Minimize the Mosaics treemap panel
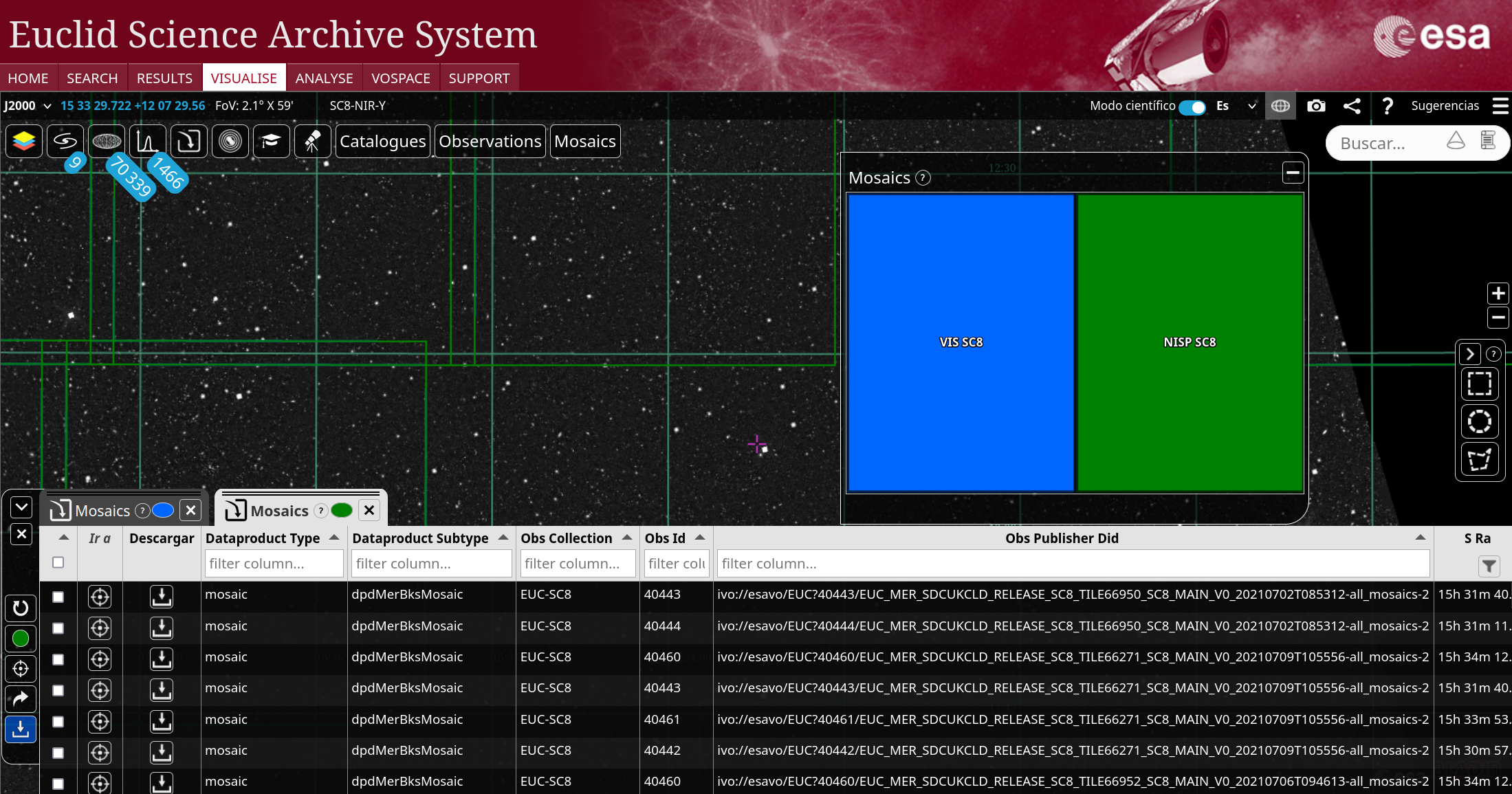This screenshot has height=794, width=1512. tap(1293, 173)
